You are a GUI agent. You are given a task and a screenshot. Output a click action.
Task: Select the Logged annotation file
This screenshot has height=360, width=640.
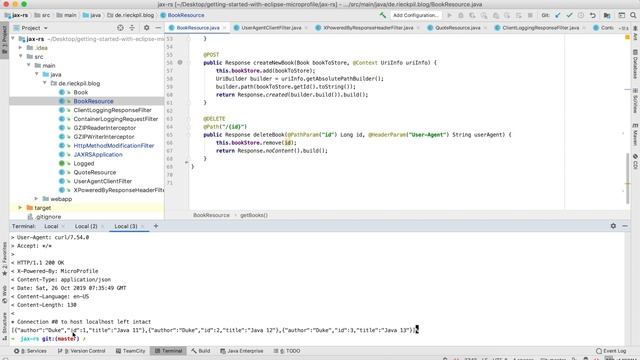[x=84, y=163]
